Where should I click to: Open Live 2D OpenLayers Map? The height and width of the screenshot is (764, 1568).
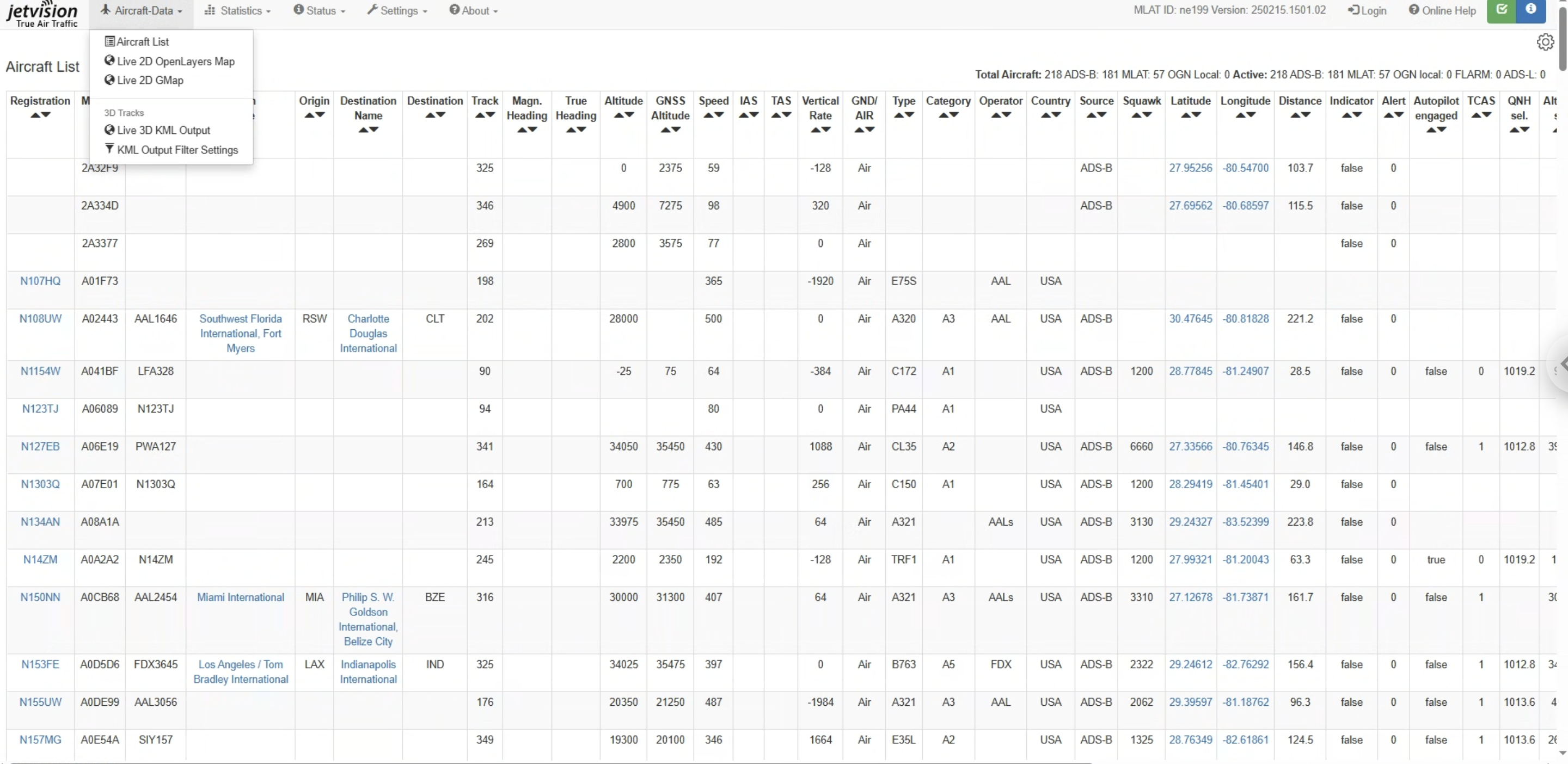(169, 61)
